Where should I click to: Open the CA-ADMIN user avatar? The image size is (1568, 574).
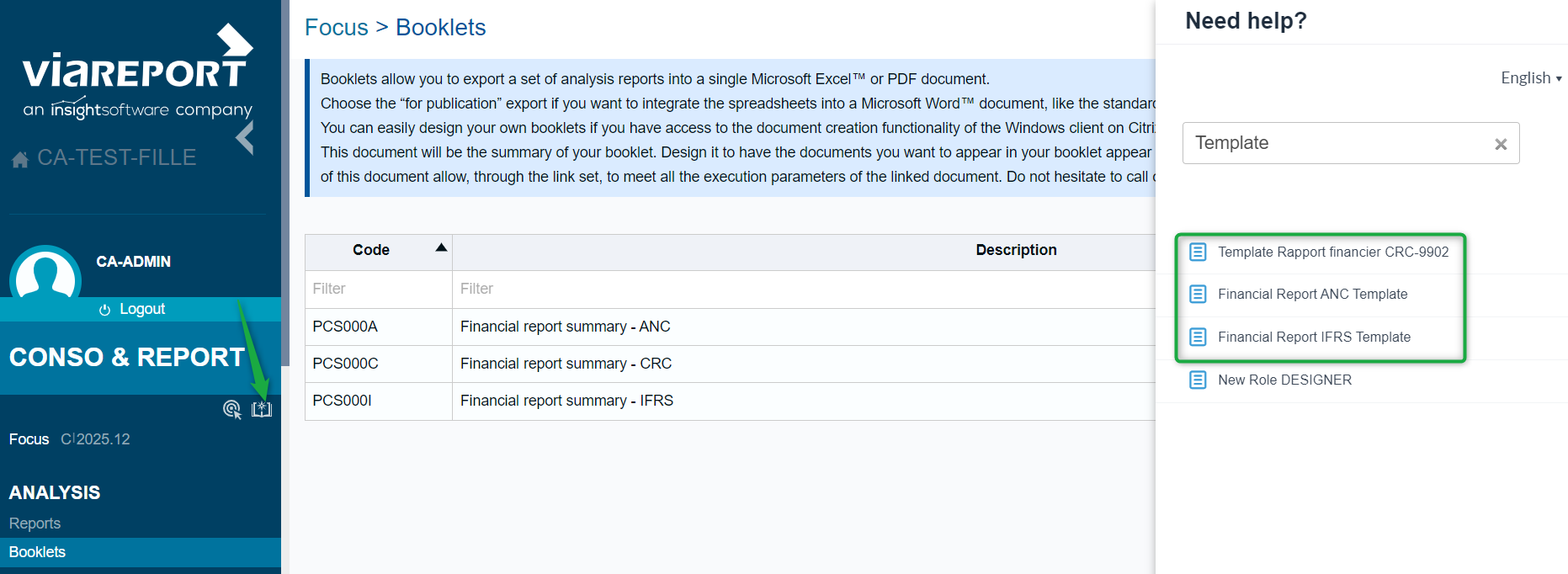point(45,274)
